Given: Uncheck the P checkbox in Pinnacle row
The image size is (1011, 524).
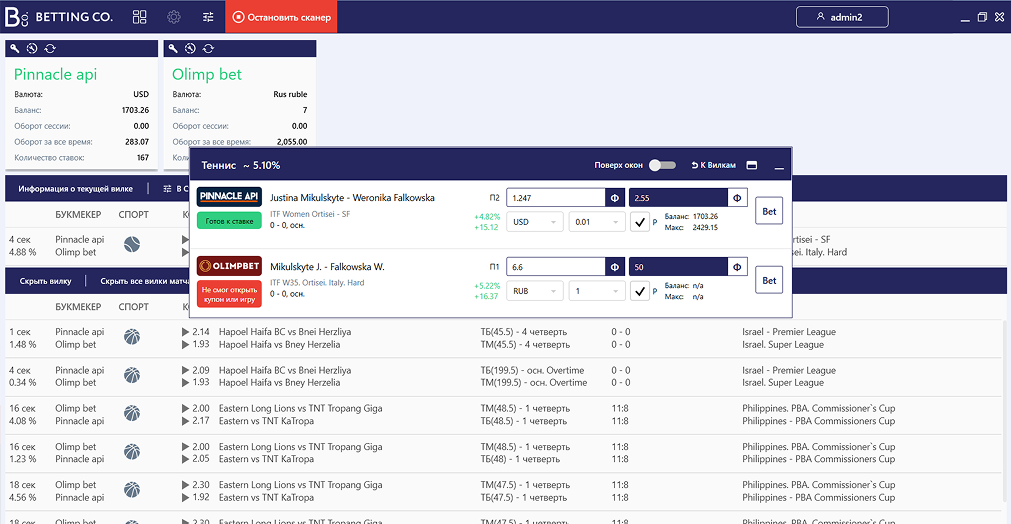Looking at the screenshot, I should pyautogui.click(x=641, y=222).
